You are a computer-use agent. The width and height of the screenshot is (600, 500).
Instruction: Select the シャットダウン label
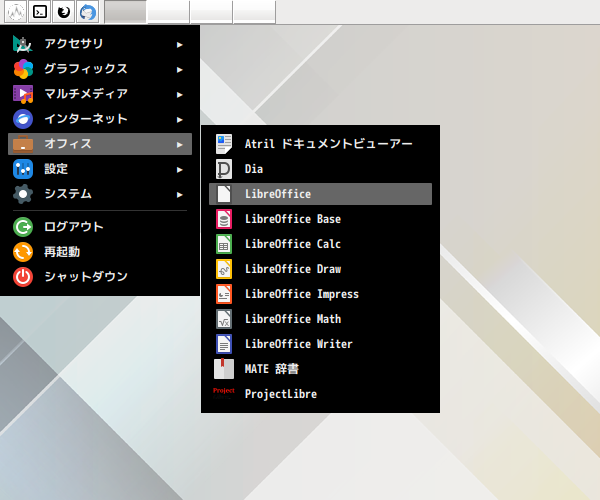pos(86,277)
